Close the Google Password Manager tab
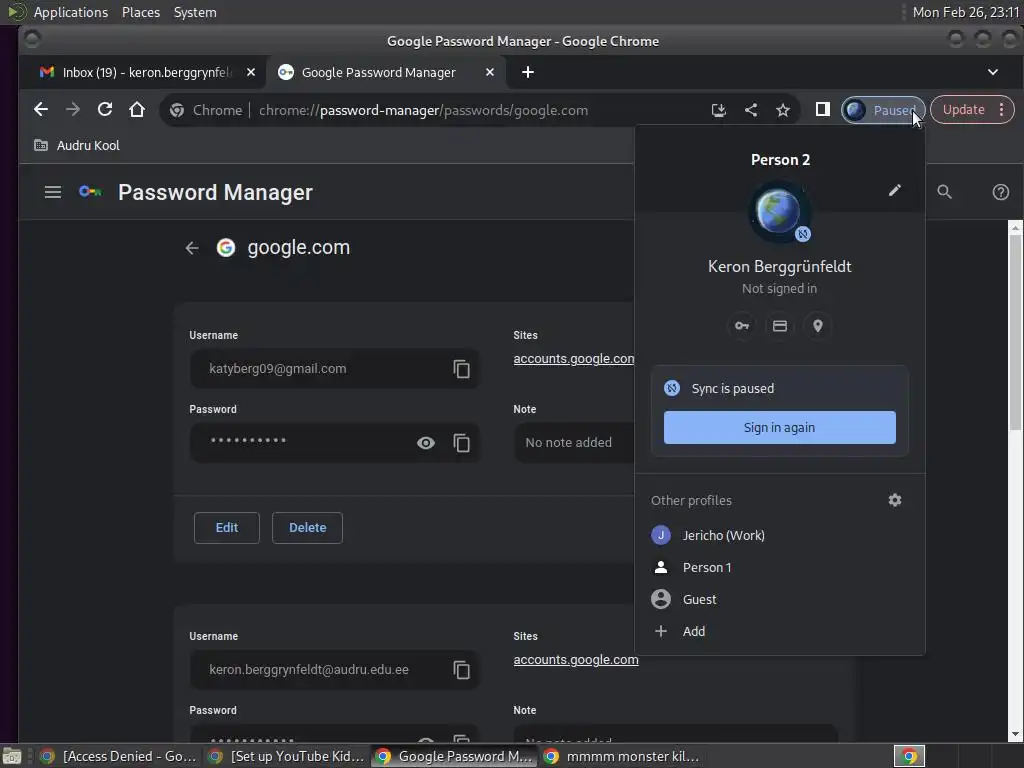Viewport: 1024px width, 768px height. 490,72
